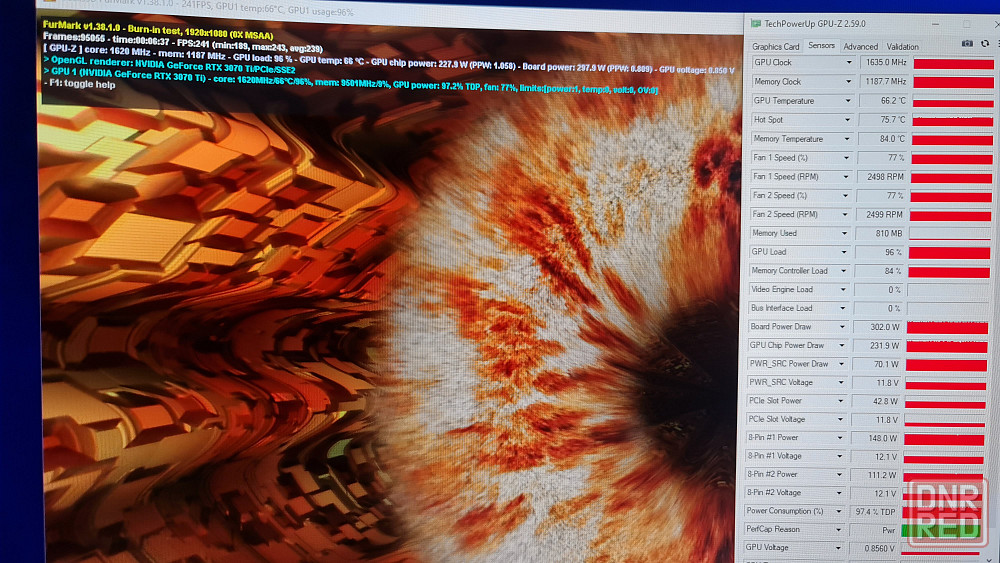This screenshot has width=1000, height=563.
Task: Expand the Fan 1 Speed (RPM) dropdown
Action: pos(846,177)
